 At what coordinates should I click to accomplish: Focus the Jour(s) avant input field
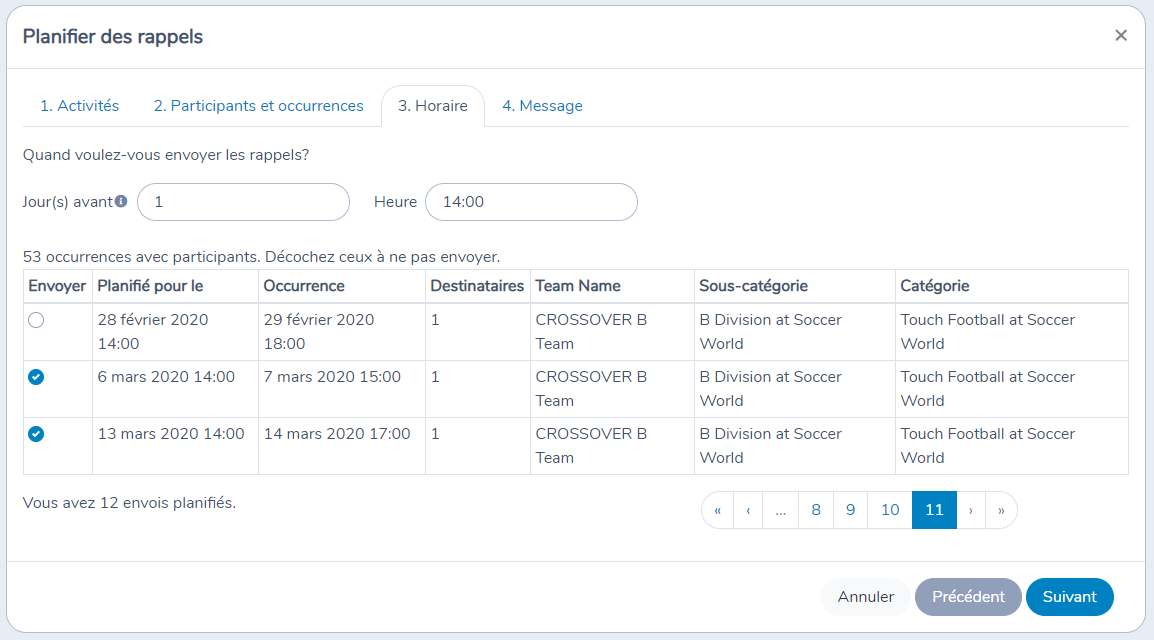click(244, 202)
